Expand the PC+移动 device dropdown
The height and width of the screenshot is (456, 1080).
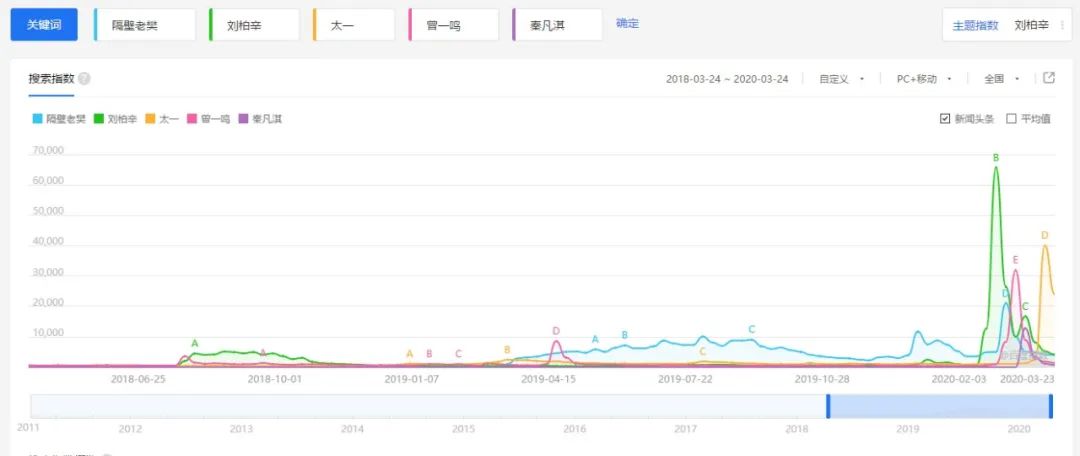click(922, 79)
